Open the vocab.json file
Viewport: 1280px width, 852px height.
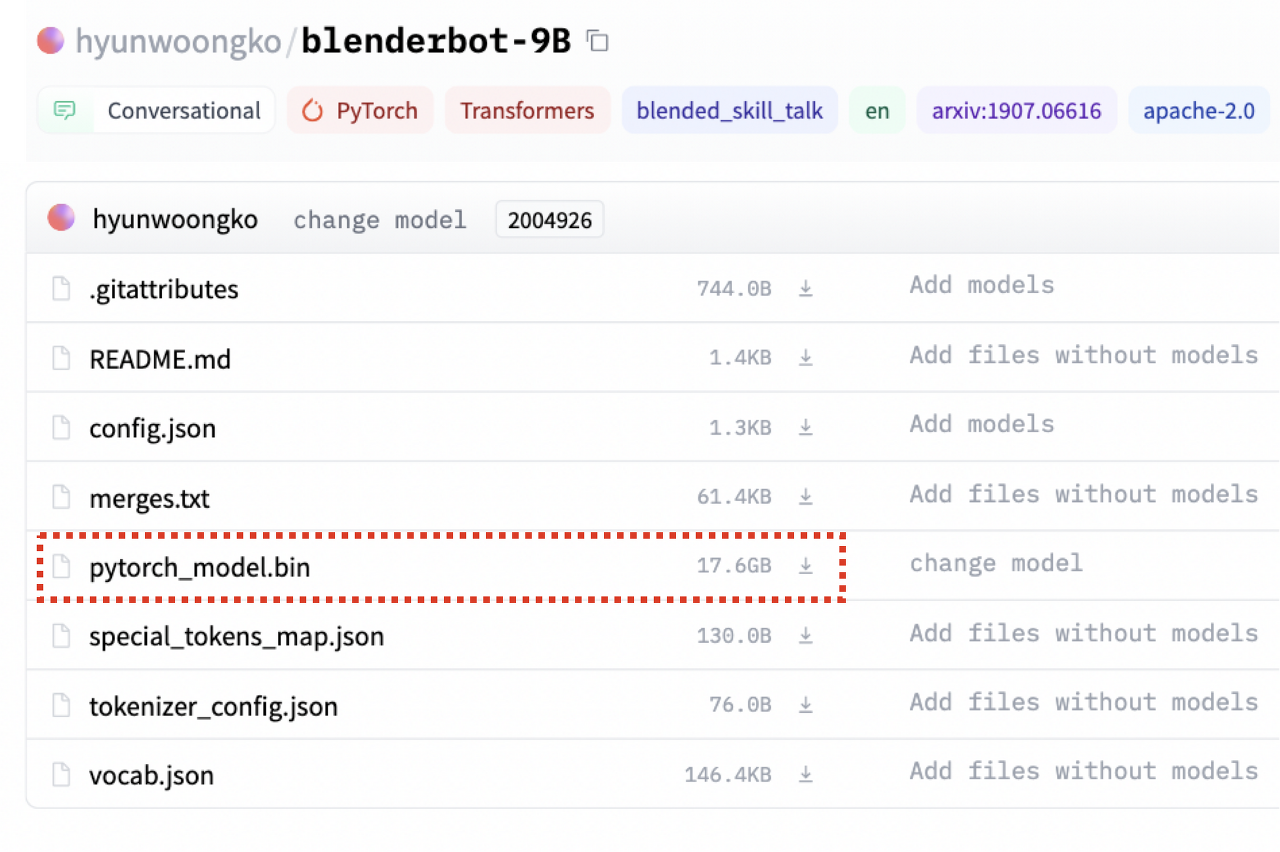[x=151, y=776]
